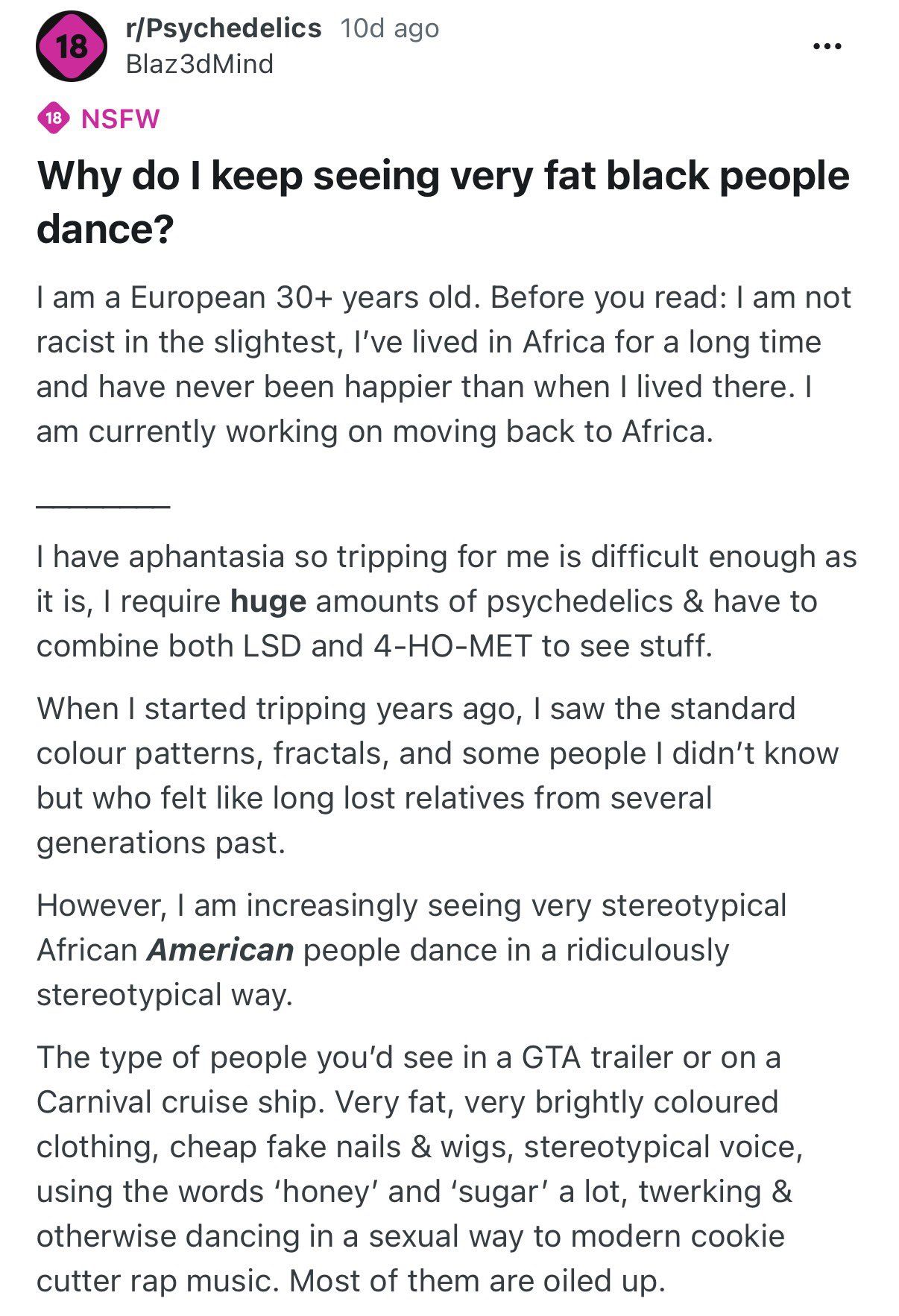
Task: Tap the paragraph mentioning aphantasia
Action: coord(447,601)
